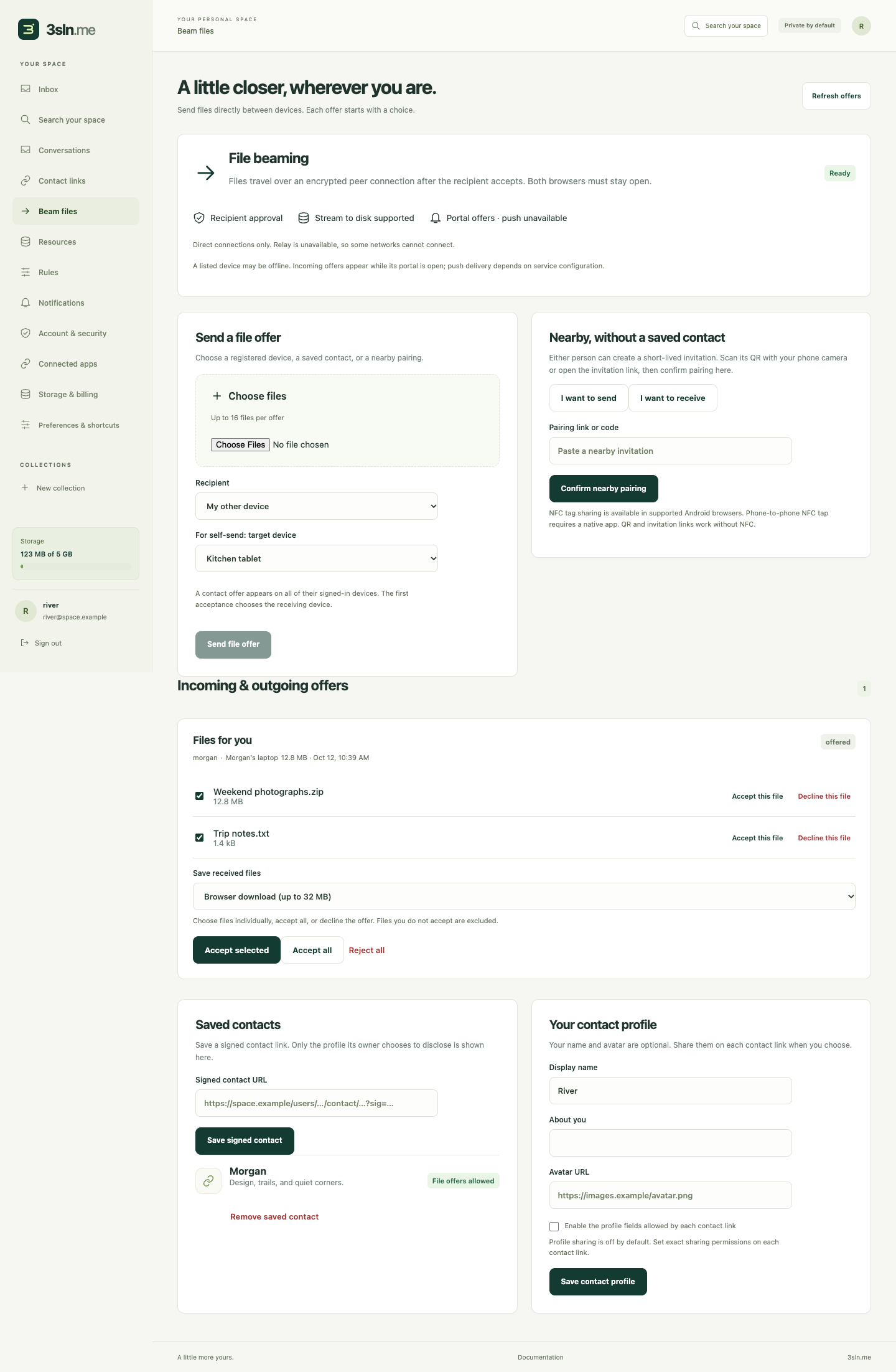Viewport: 896px width, 1372px height.
Task: Click Save contact profile button
Action: click(598, 1281)
